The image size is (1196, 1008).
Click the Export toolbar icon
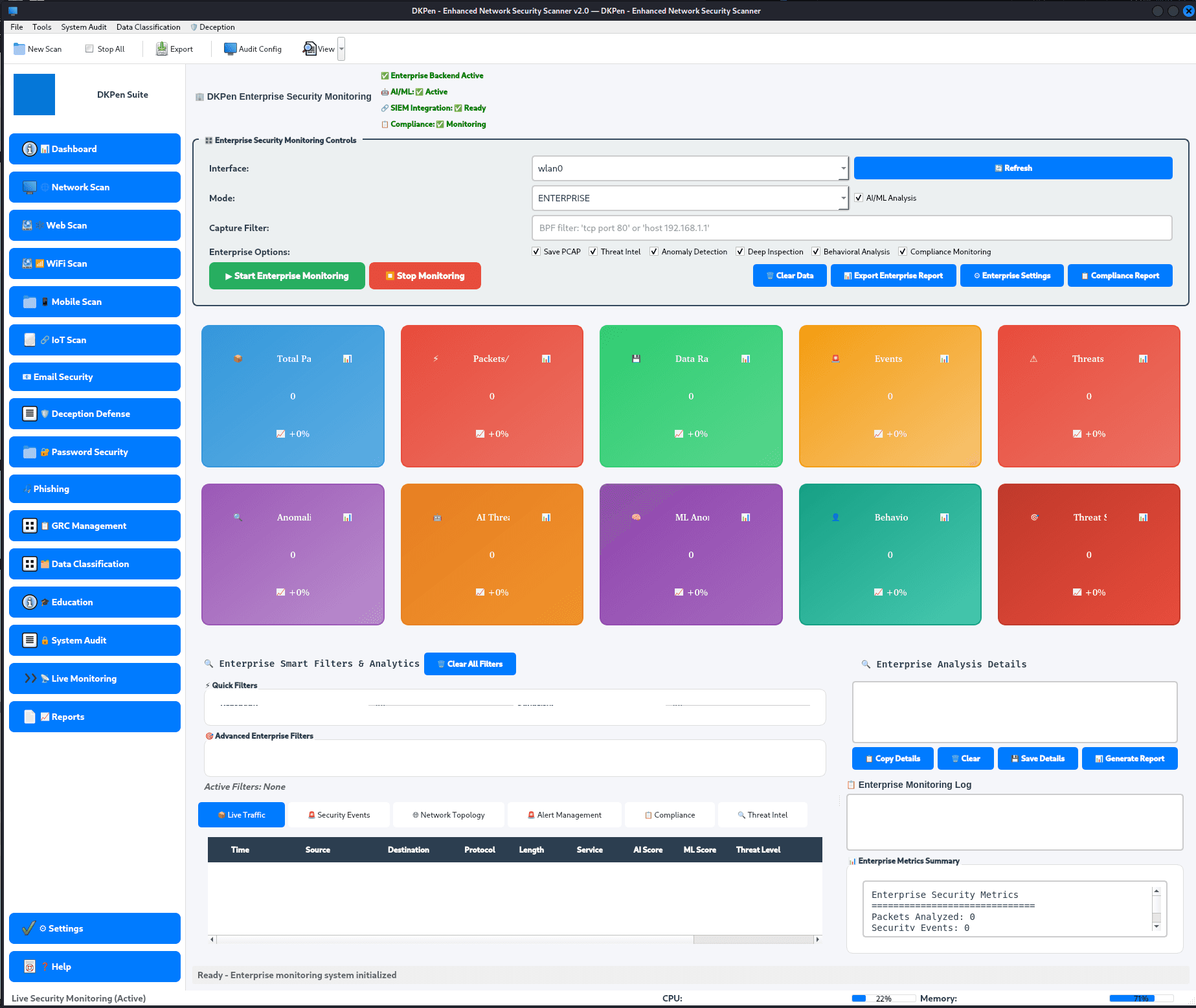pos(174,49)
